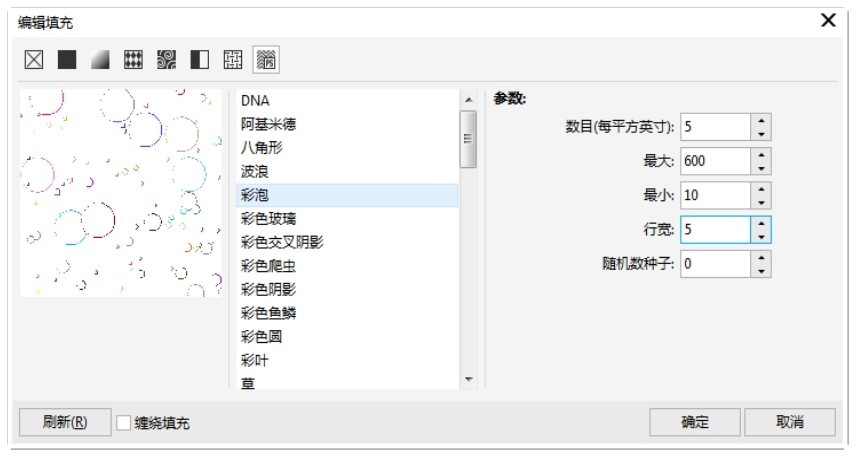The height and width of the screenshot is (456, 855).
Task: Enable the 缠绕填充 checkbox
Action: coord(124,423)
